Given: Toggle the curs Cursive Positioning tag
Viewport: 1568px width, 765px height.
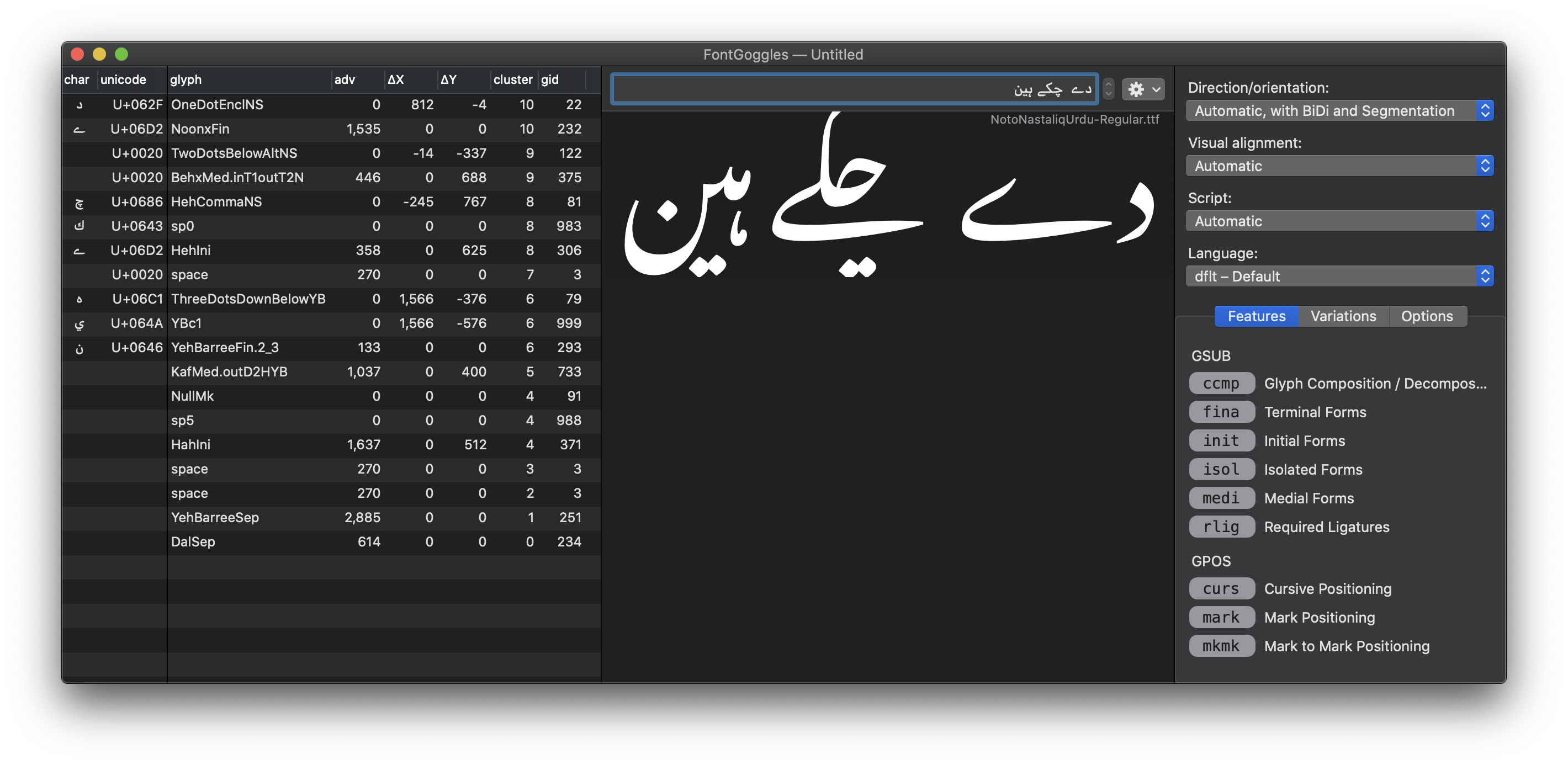Looking at the screenshot, I should click(1221, 588).
